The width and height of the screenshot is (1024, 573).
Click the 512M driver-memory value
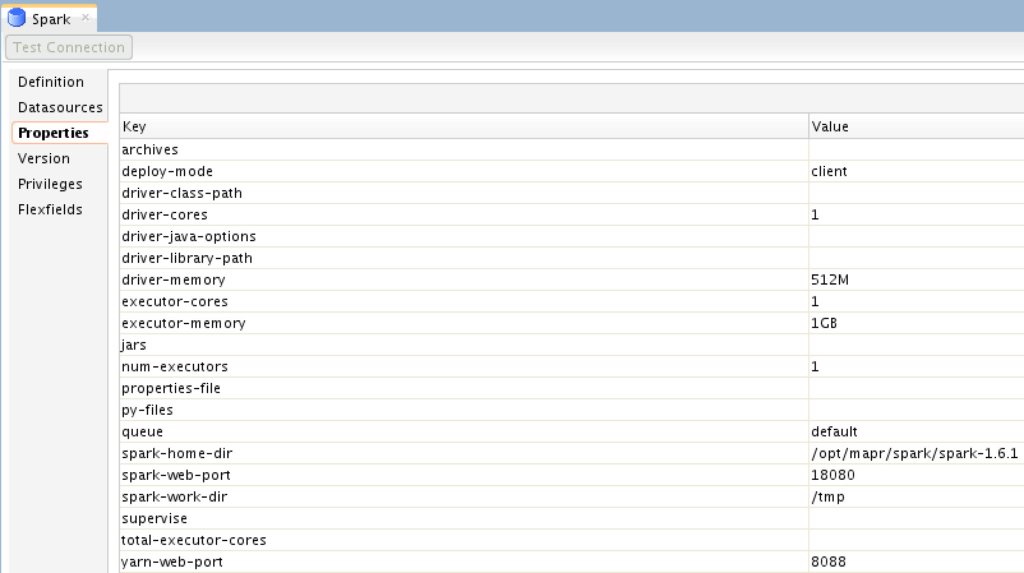pos(830,280)
